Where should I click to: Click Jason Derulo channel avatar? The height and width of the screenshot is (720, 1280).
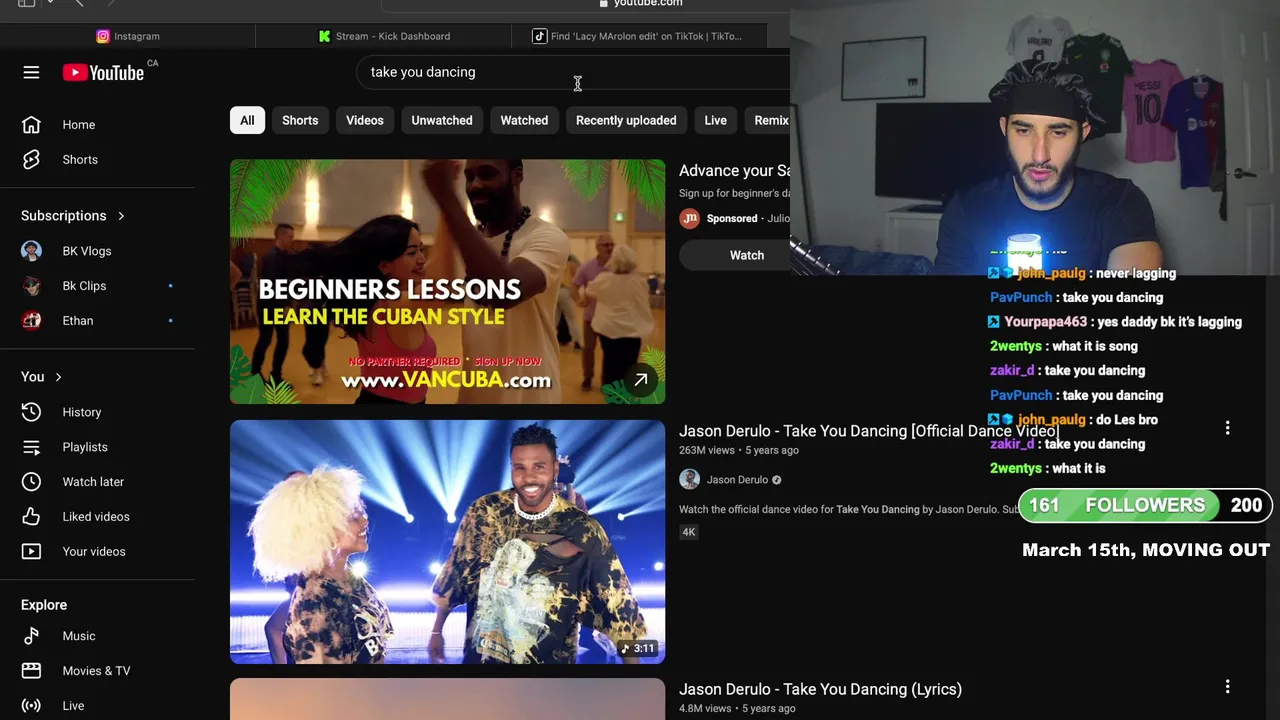click(689, 480)
